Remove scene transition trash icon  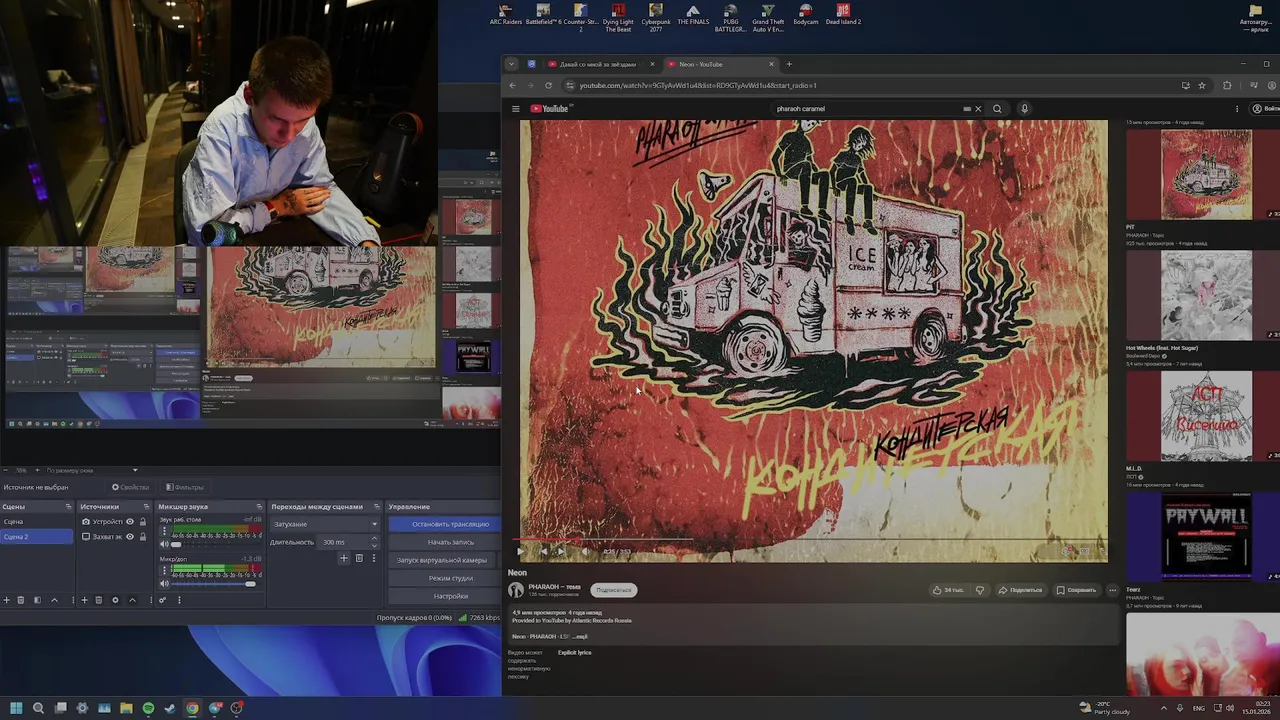point(359,558)
